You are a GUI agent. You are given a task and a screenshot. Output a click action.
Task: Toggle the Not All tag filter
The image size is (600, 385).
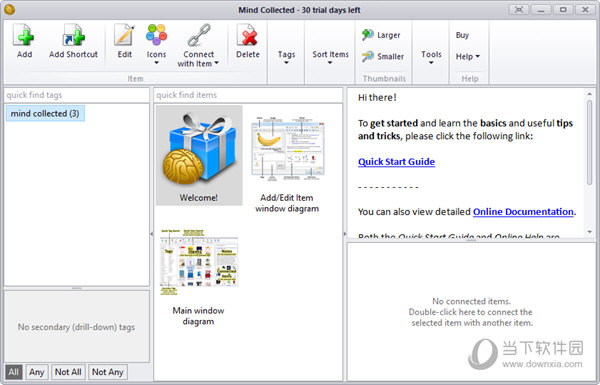click(x=68, y=372)
